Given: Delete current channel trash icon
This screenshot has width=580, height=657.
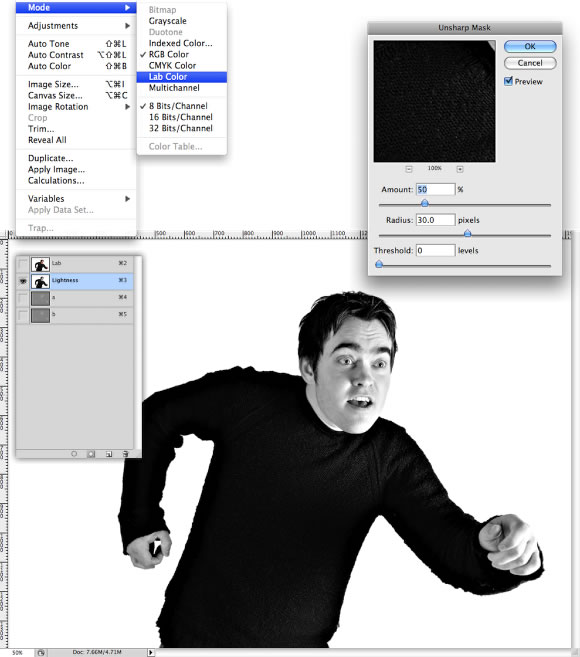Looking at the screenshot, I should click(125, 454).
